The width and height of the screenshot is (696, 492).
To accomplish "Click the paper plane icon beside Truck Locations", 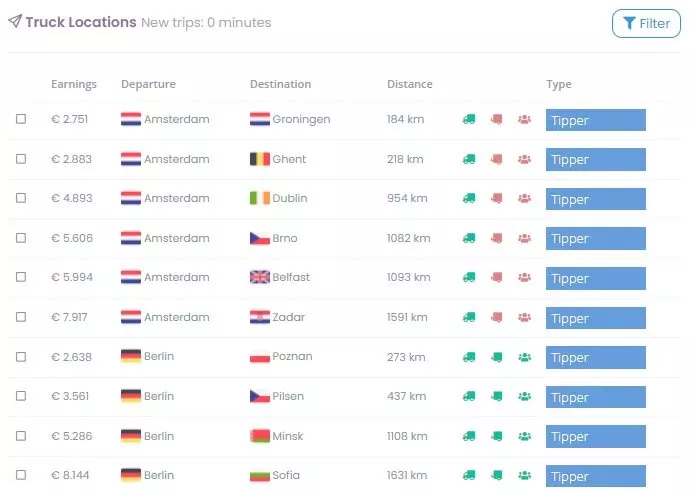I will click(x=15, y=22).
